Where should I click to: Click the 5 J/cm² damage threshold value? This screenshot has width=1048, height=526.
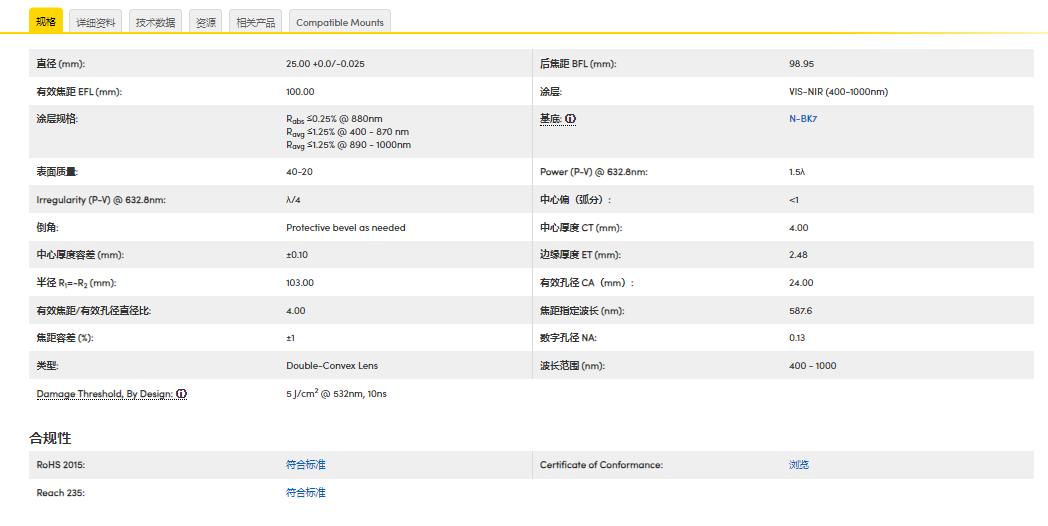336,394
